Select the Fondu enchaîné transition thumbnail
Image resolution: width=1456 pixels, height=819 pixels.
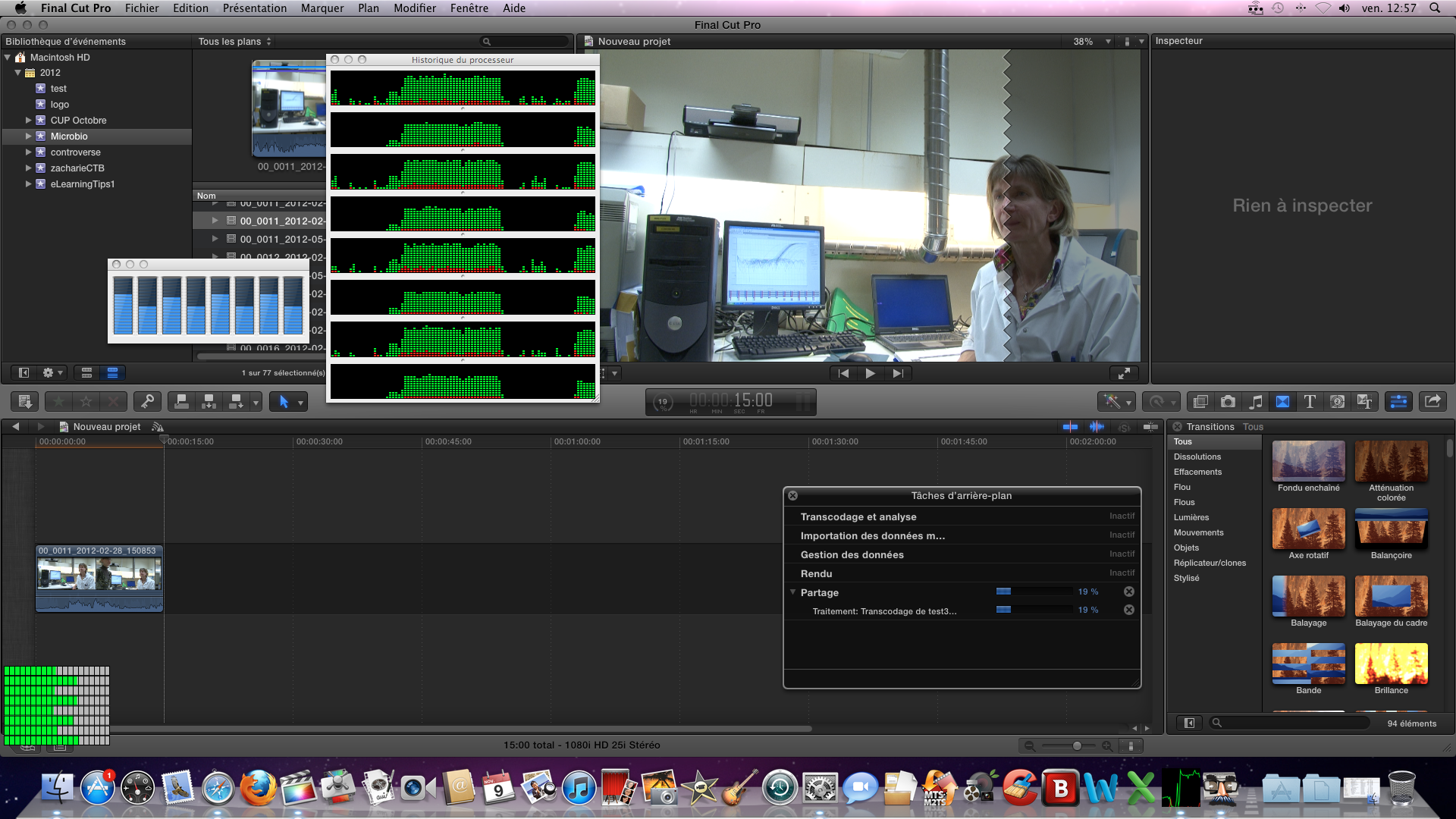(x=1308, y=461)
